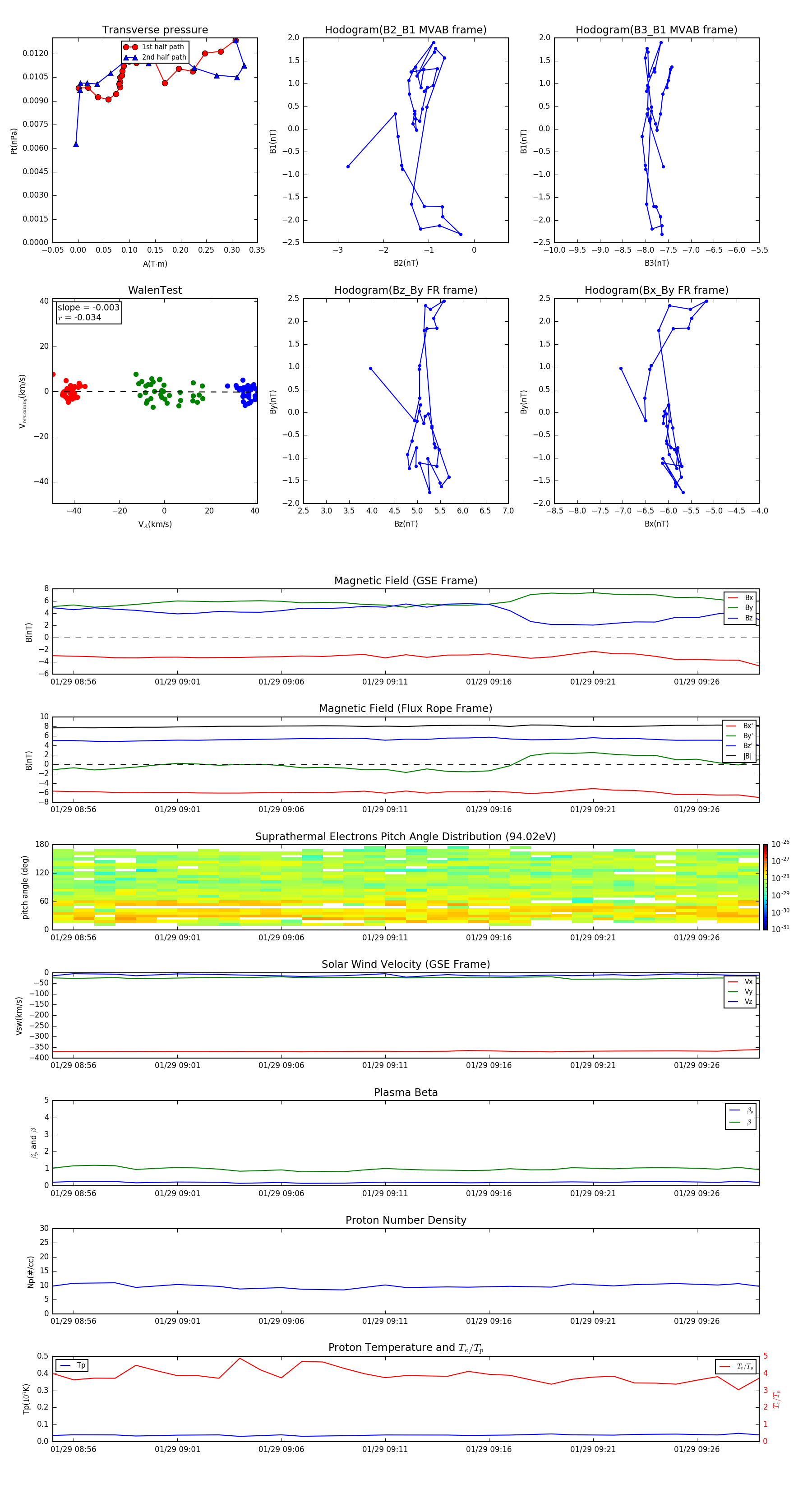This screenshot has height=1489, width=812.
Task: Click the "A(T·m)" x-axis label
Action: [x=155, y=264]
